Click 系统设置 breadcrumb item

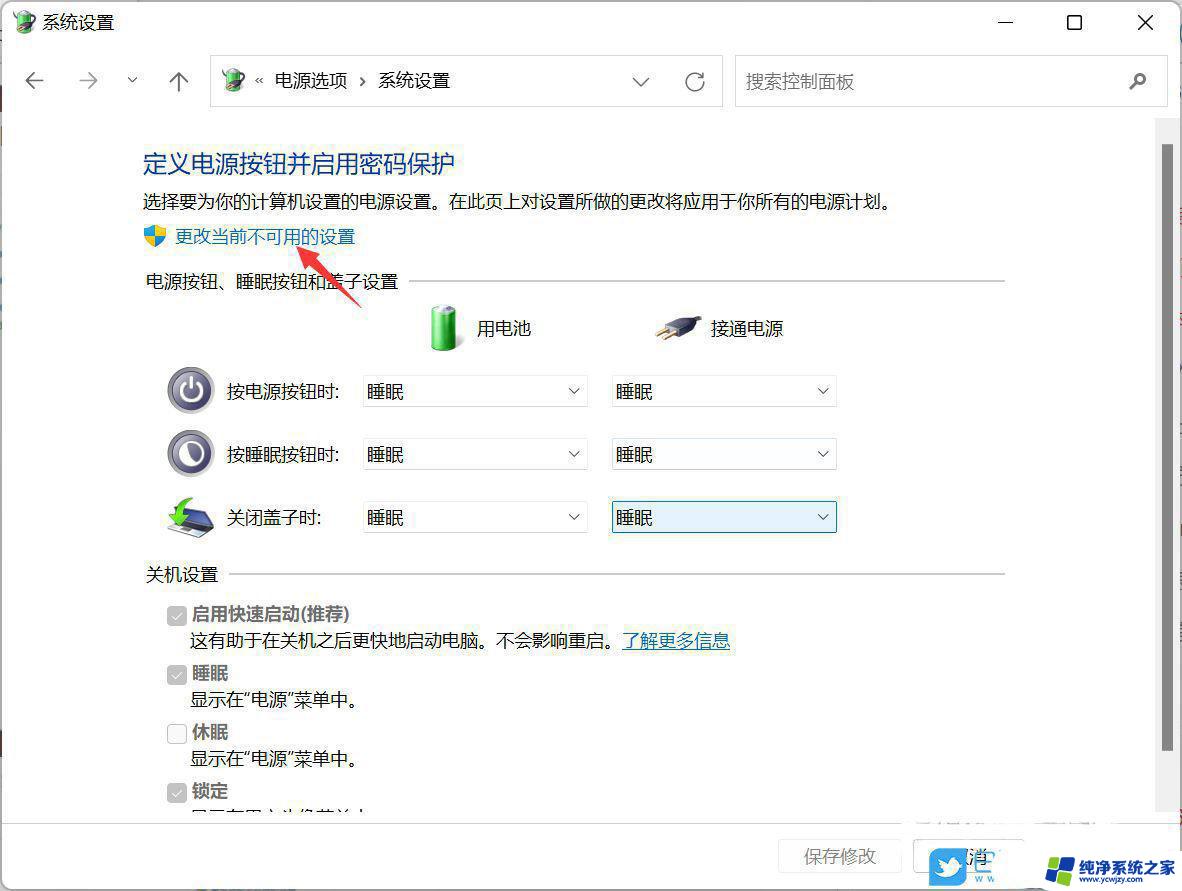tap(414, 82)
